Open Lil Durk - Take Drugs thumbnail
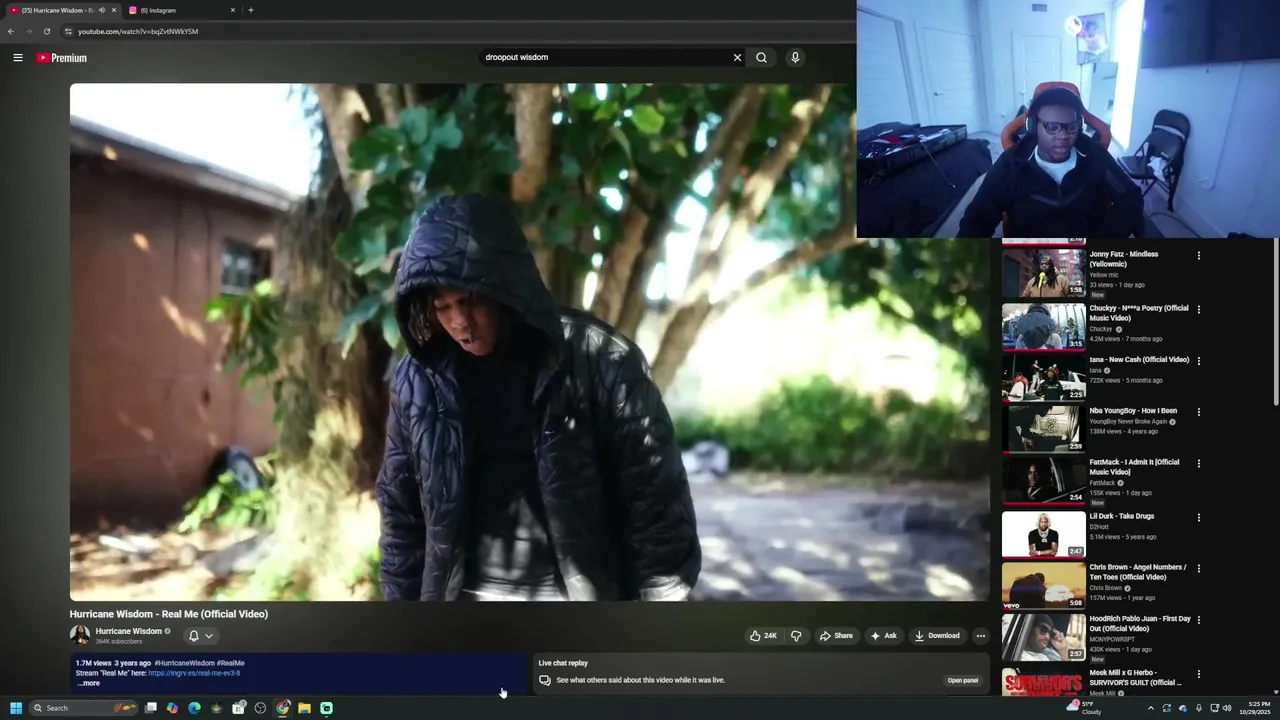This screenshot has height=720, width=1280. pyautogui.click(x=1043, y=534)
